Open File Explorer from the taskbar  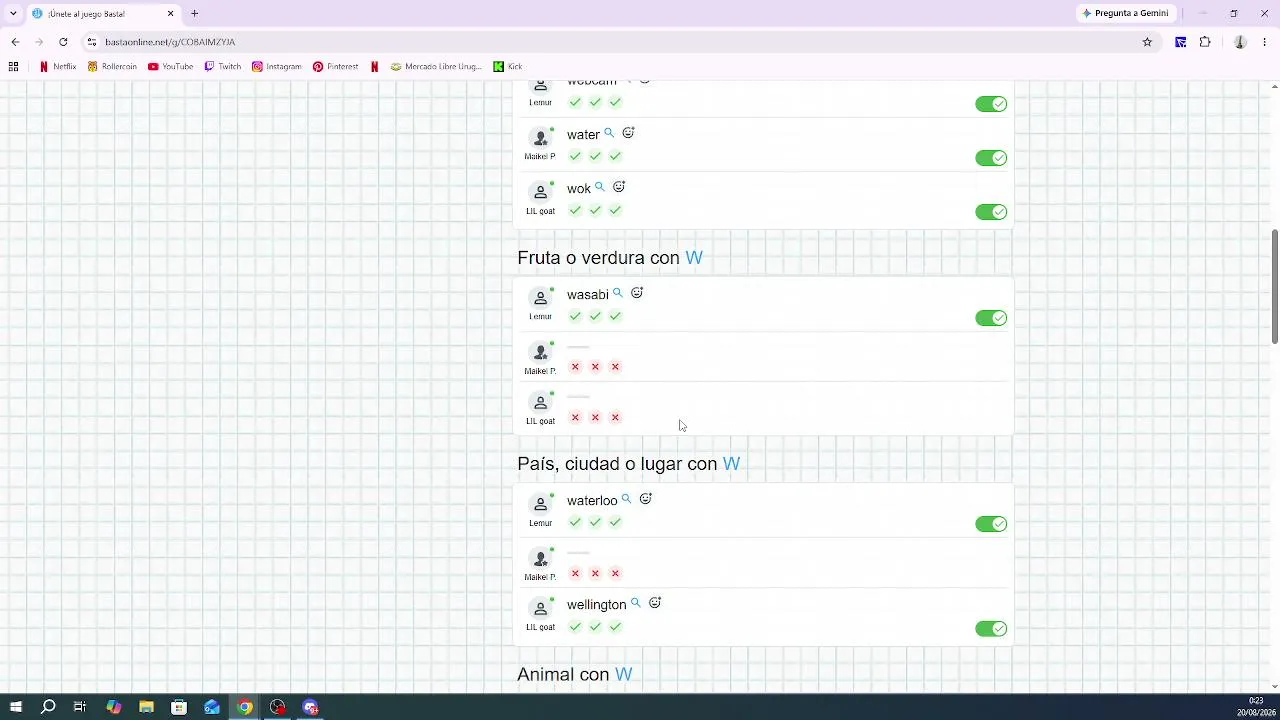(146, 707)
